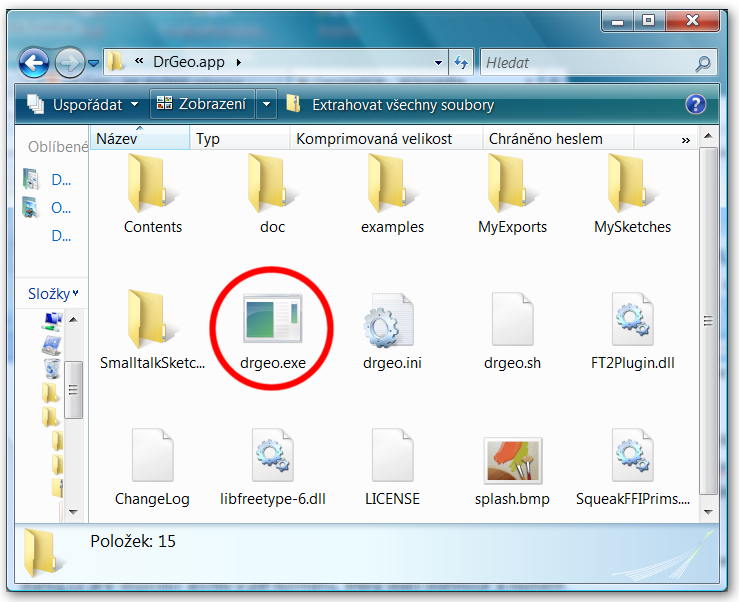
Task: Open the examples folder
Action: (392, 194)
